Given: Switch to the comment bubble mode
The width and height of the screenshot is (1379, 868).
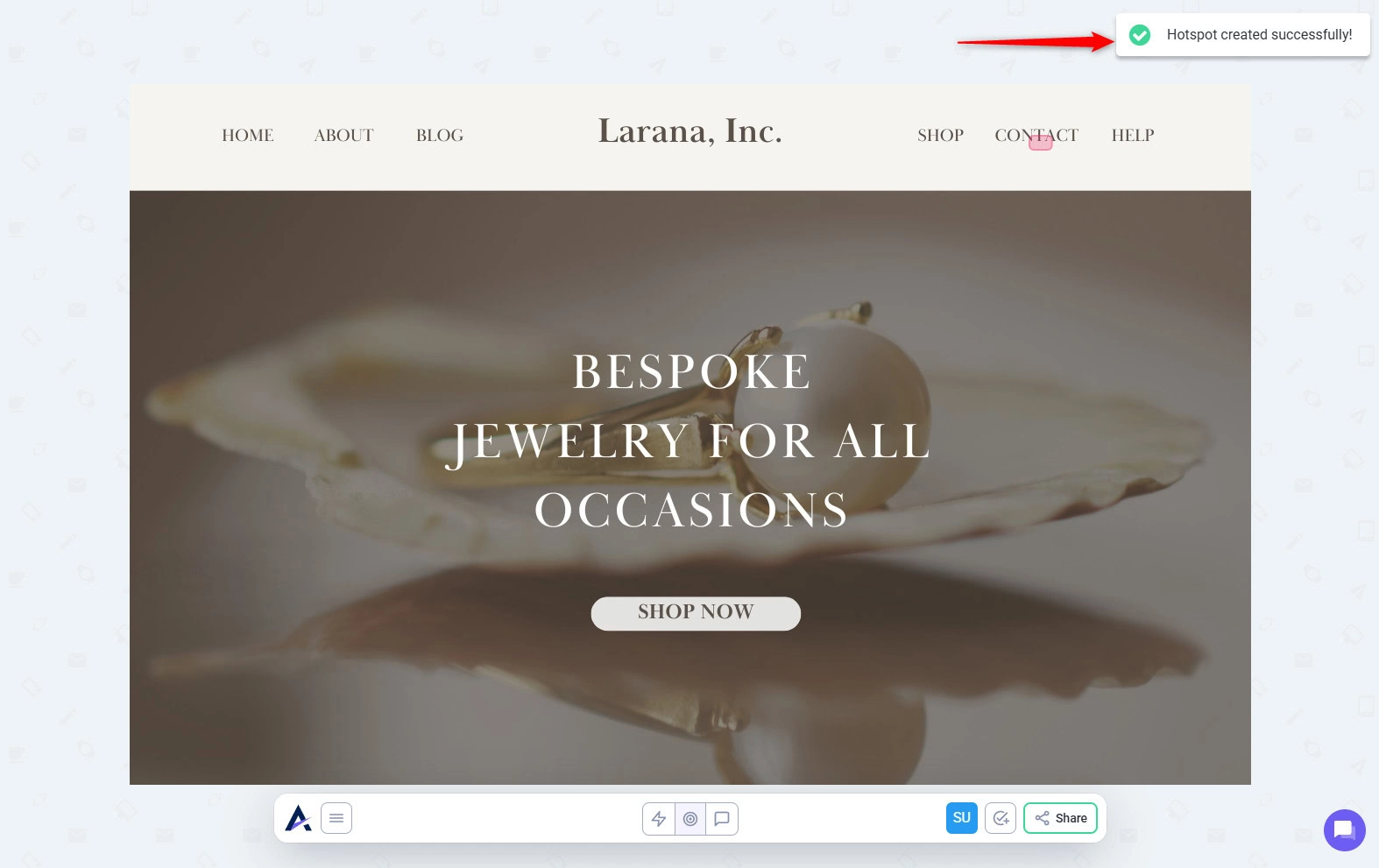Looking at the screenshot, I should [x=722, y=819].
